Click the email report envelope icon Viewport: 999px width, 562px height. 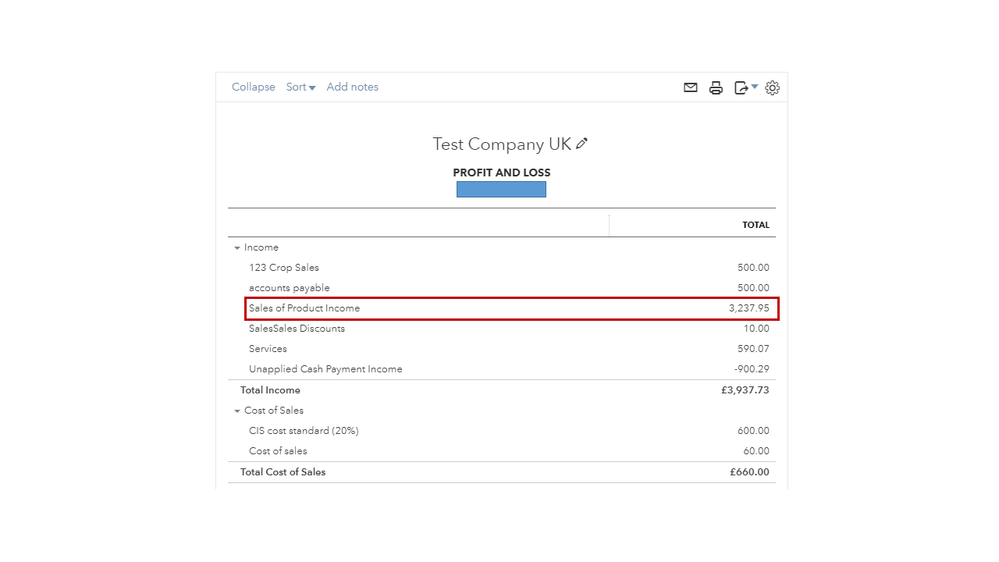(x=690, y=88)
